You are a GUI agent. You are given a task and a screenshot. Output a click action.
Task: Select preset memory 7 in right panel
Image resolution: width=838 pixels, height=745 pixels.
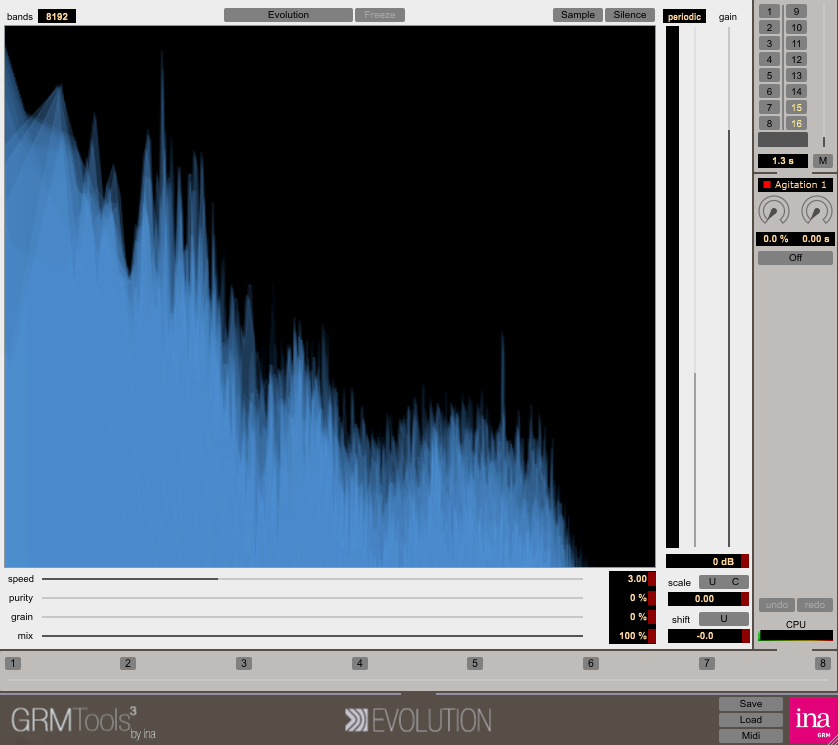(769, 108)
